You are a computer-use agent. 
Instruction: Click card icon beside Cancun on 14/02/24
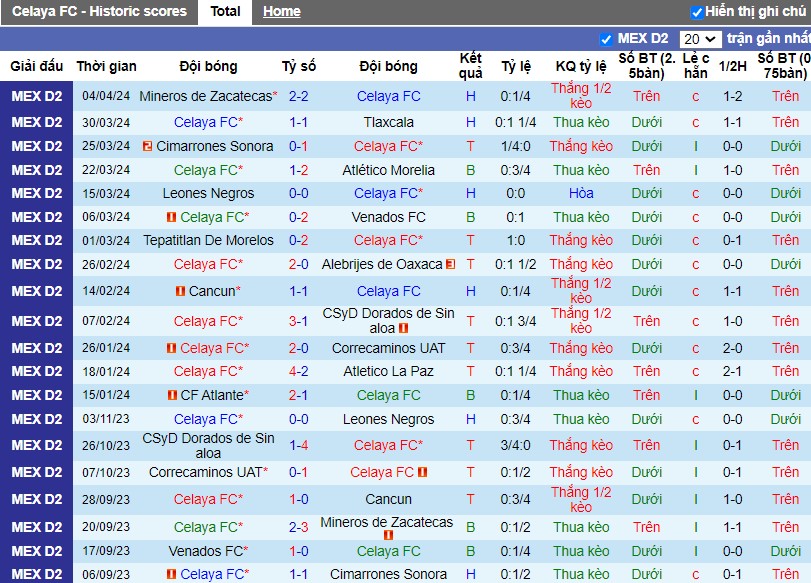tap(181, 291)
